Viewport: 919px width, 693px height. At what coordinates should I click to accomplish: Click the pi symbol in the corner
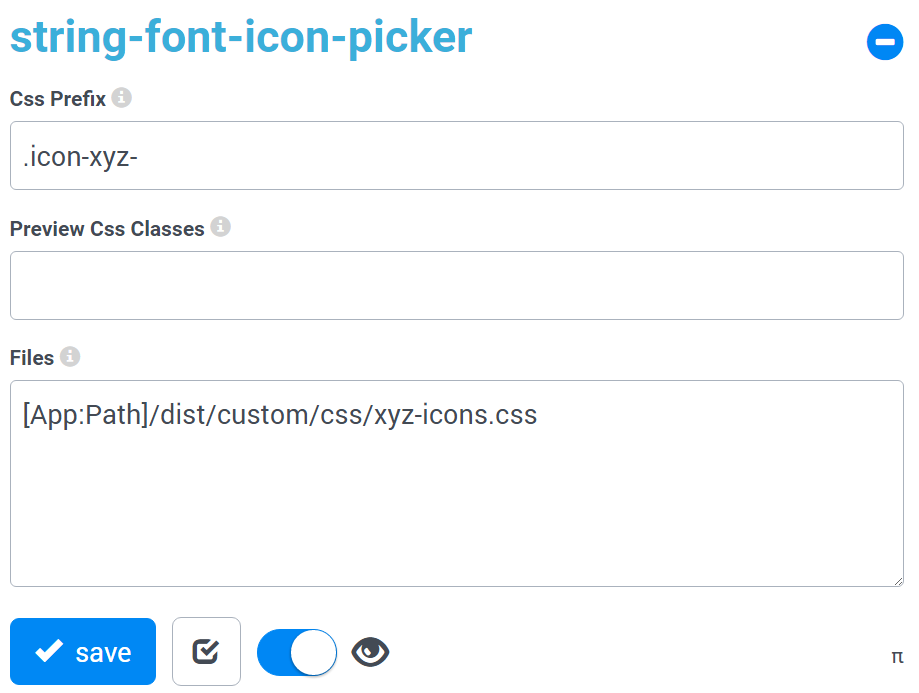[x=897, y=657]
